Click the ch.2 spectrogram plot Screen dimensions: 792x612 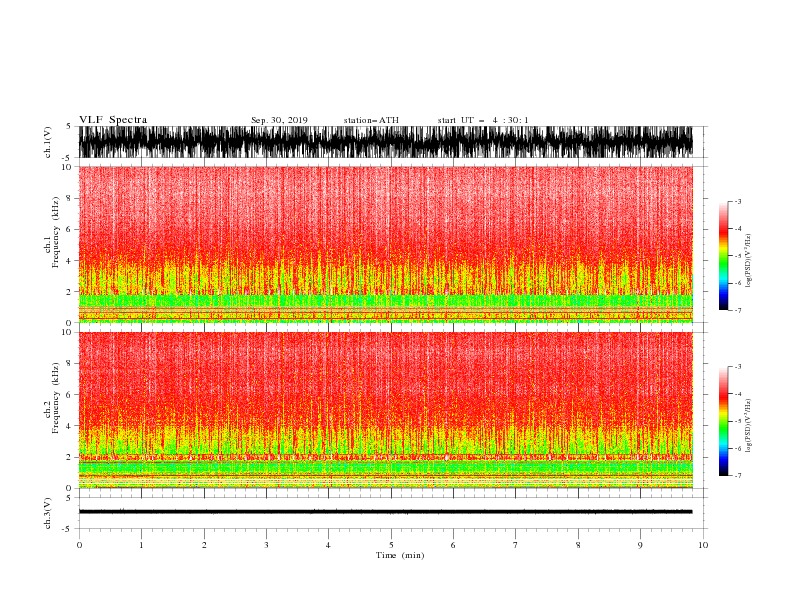point(385,410)
